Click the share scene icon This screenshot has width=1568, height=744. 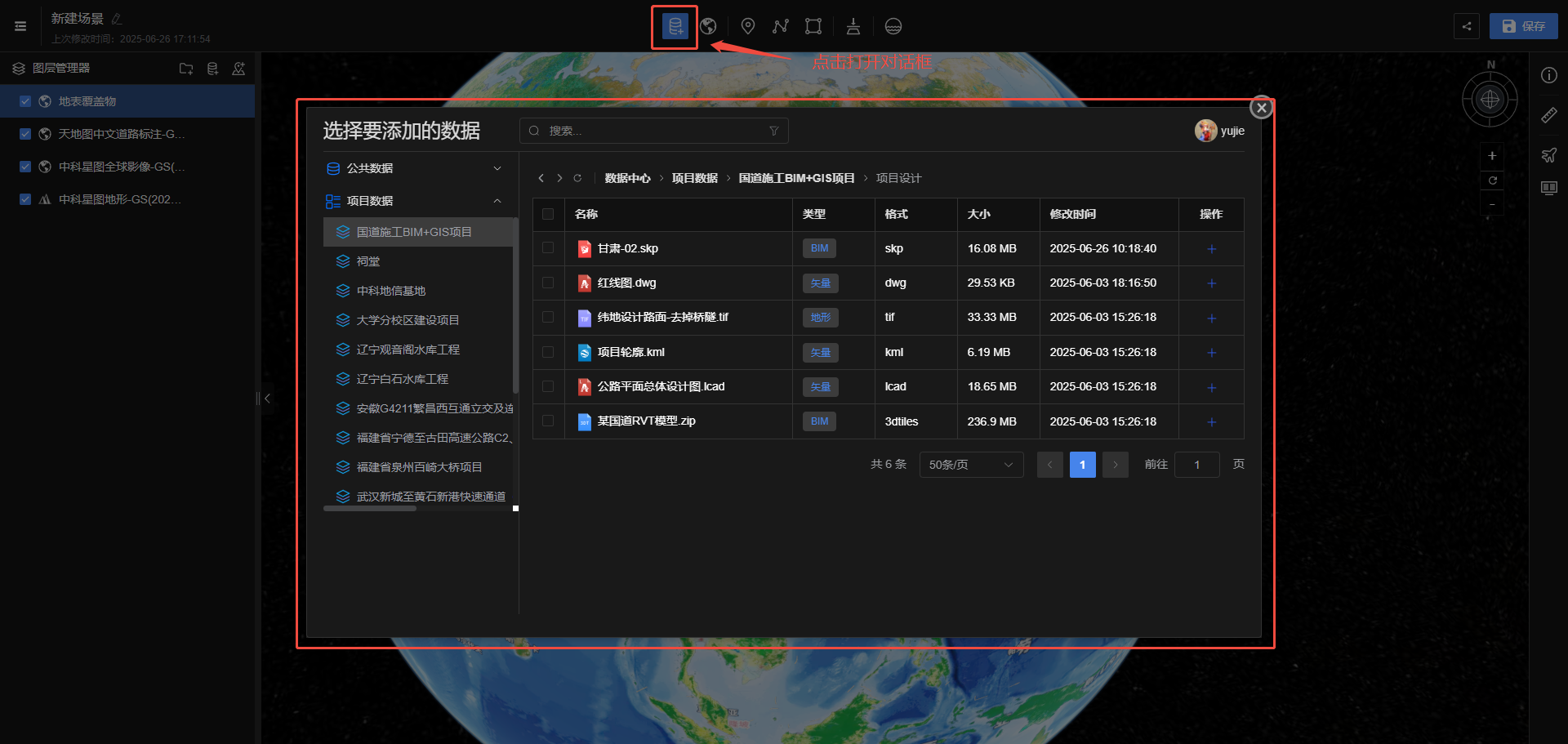pos(1467,26)
